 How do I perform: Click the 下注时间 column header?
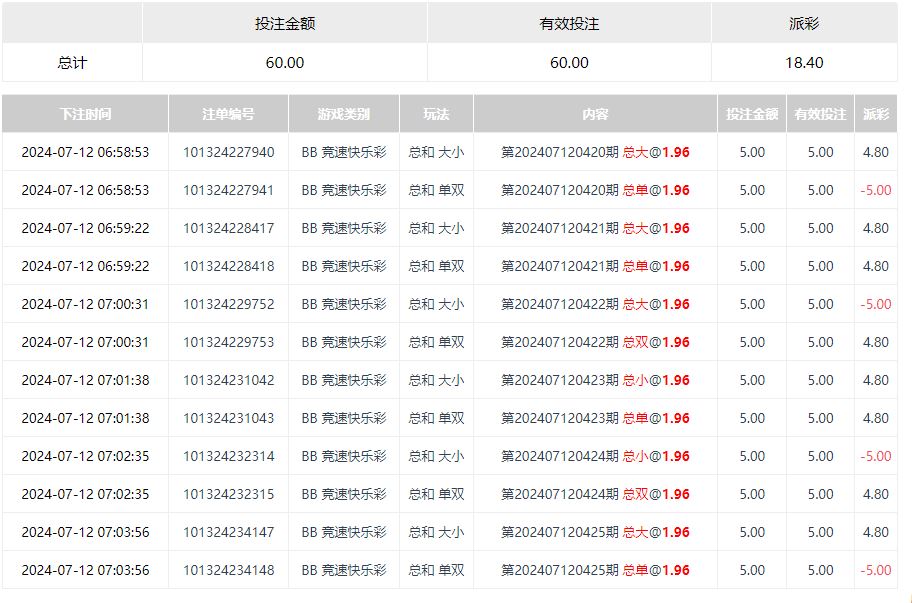85,114
